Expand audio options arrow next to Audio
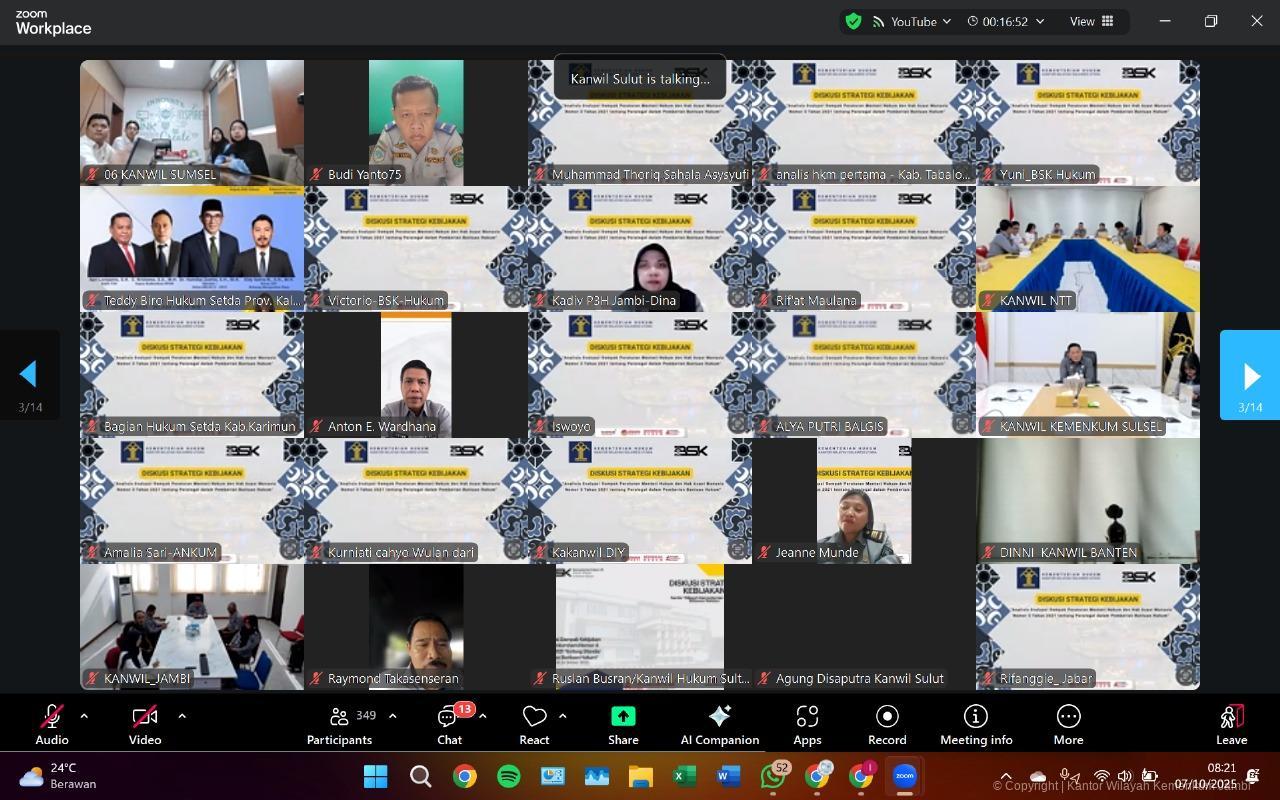The width and height of the screenshot is (1280, 800). click(84, 716)
